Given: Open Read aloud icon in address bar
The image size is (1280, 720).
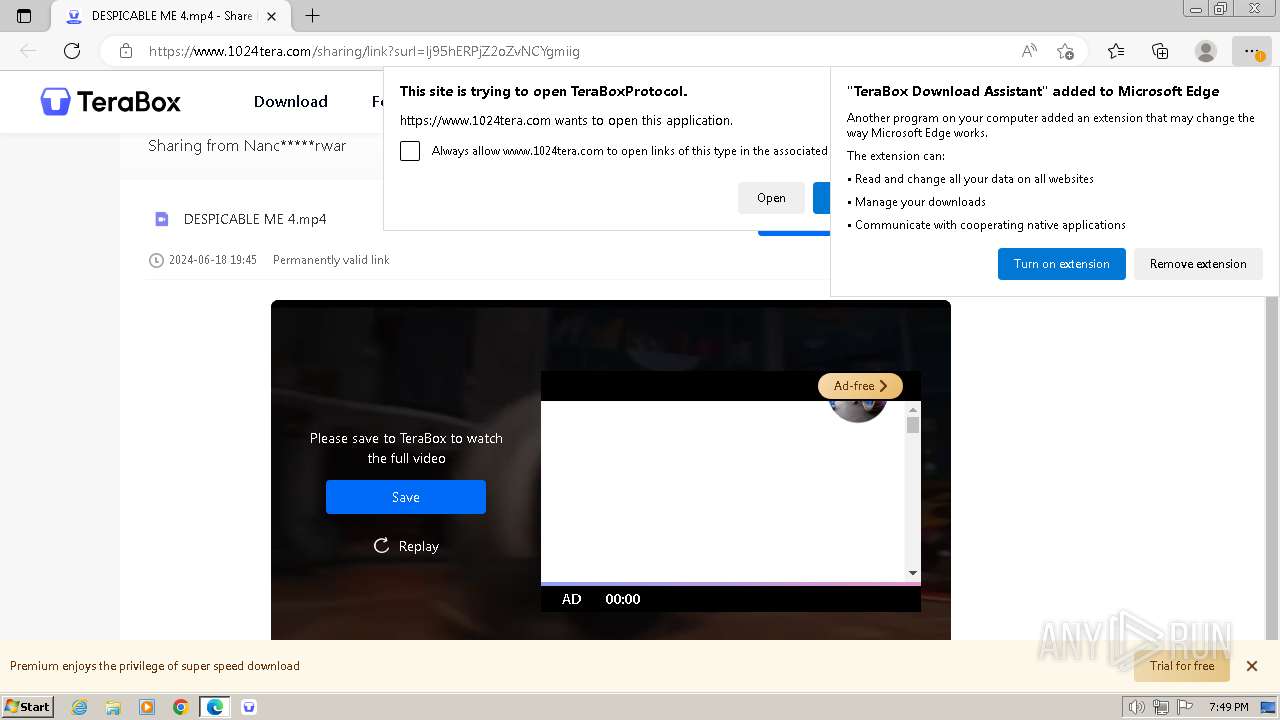Looking at the screenshot, I should click(x=1029, y=51).
